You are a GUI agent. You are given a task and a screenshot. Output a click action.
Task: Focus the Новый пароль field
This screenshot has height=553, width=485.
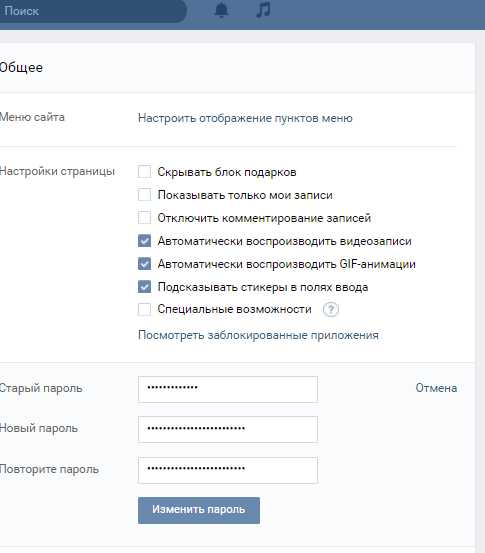tap(228, 429)
